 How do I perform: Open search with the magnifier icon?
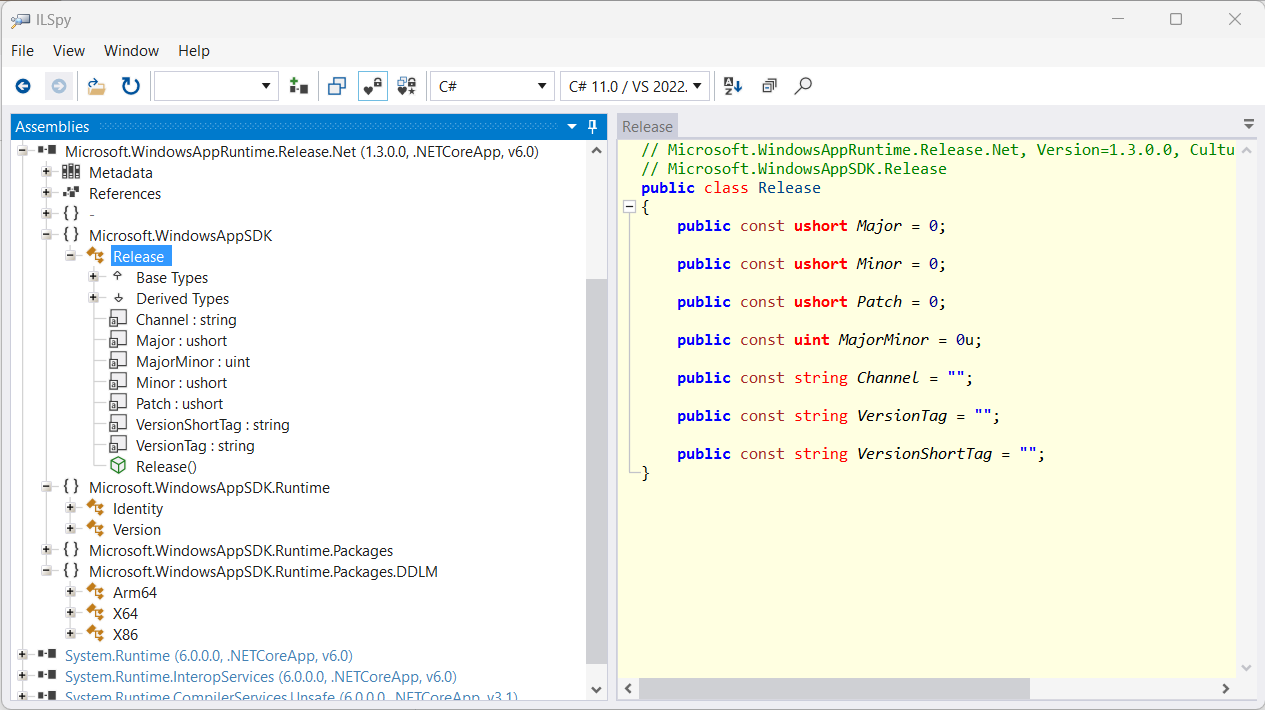(x=802, y=86)
